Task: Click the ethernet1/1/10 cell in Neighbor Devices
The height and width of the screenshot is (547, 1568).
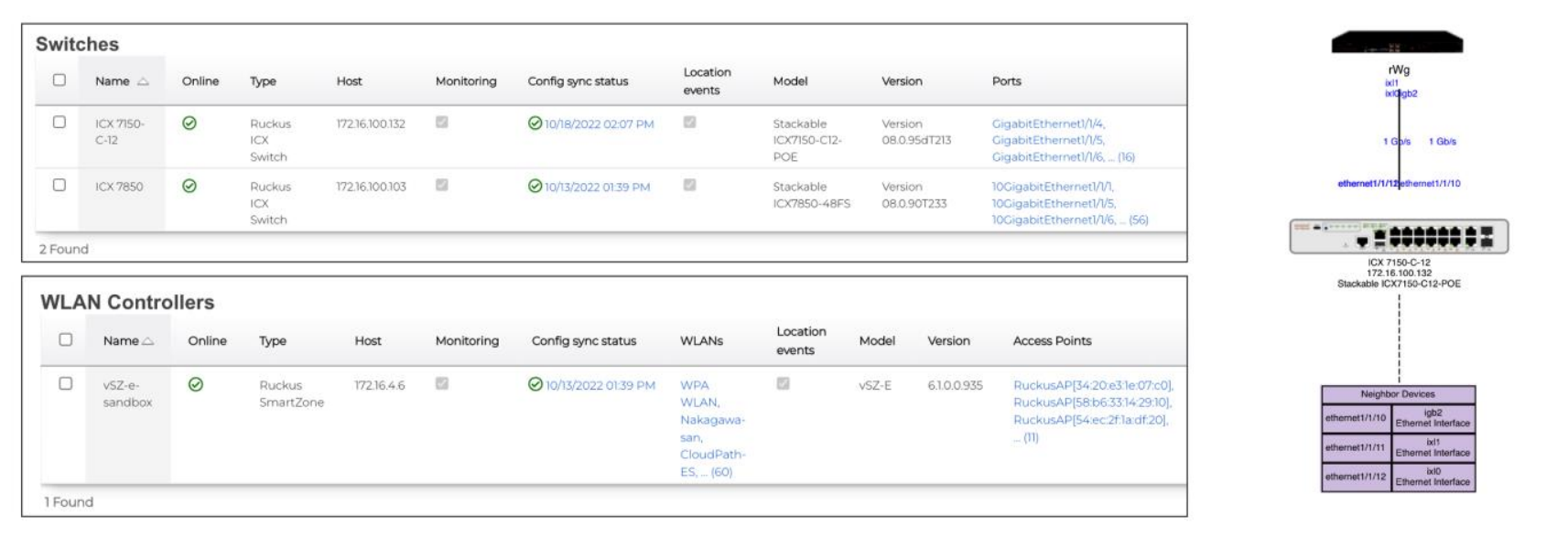Action: [1356, 418]
